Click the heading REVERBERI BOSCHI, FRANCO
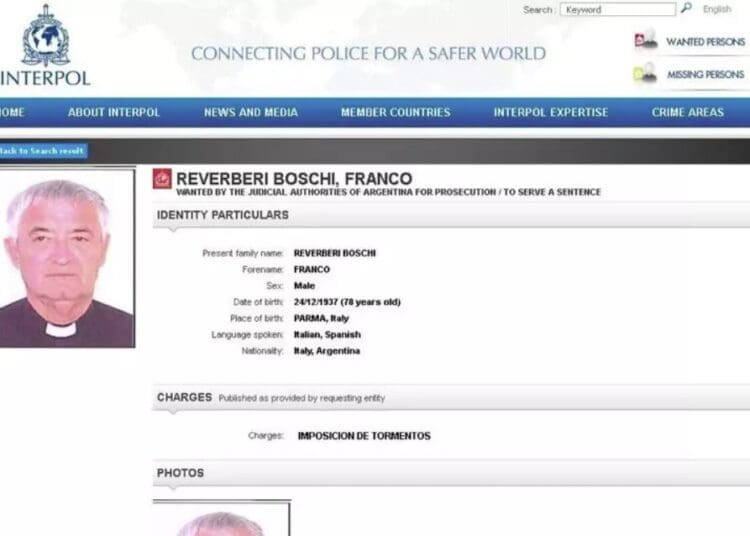 point(294,179)
